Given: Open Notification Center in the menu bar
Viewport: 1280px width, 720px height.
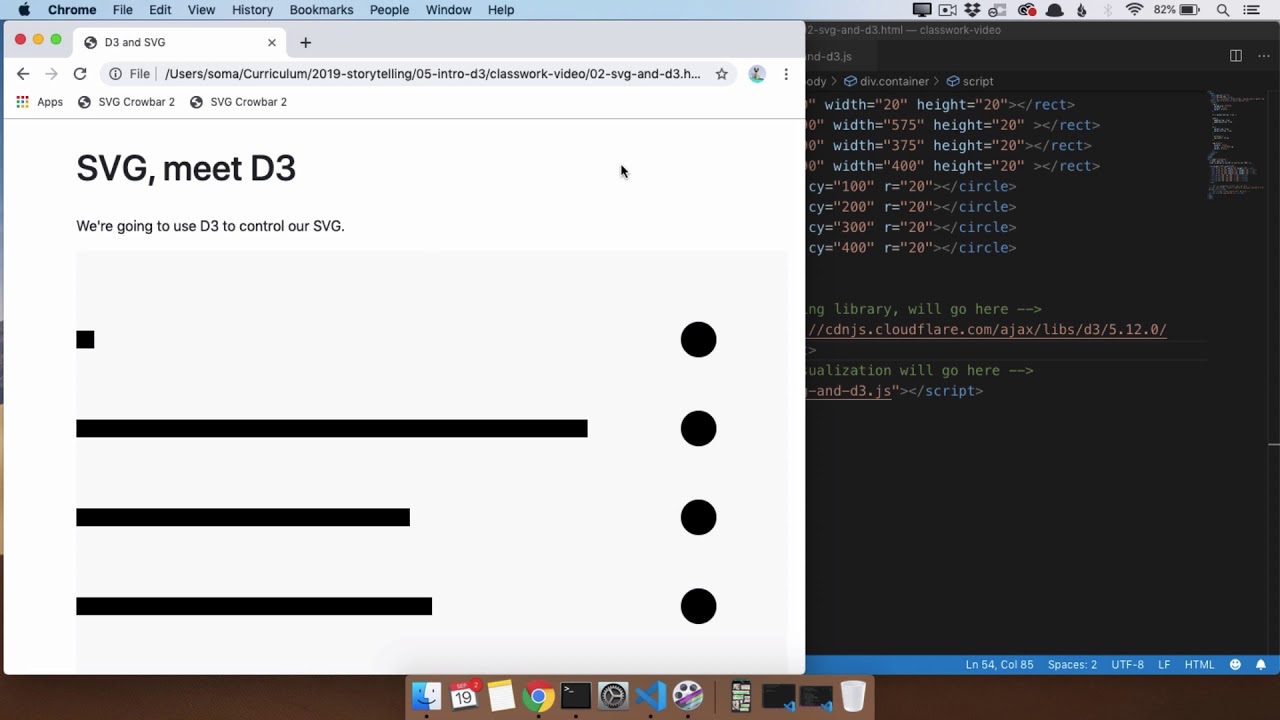Looking at the screenshot, I should (1252, 10).
